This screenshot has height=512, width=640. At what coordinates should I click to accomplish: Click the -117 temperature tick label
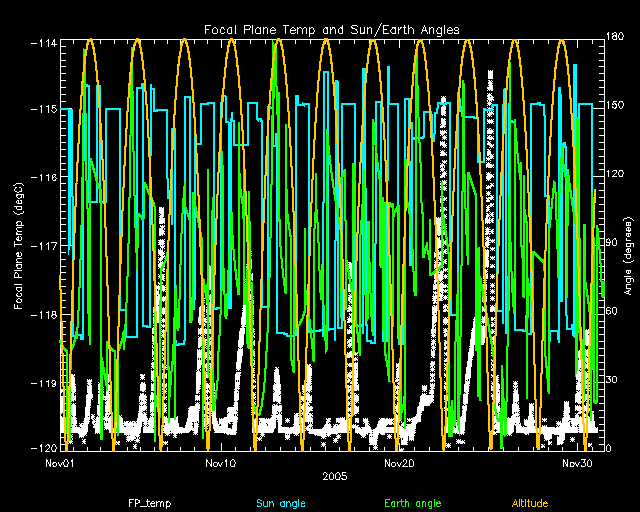42,246
